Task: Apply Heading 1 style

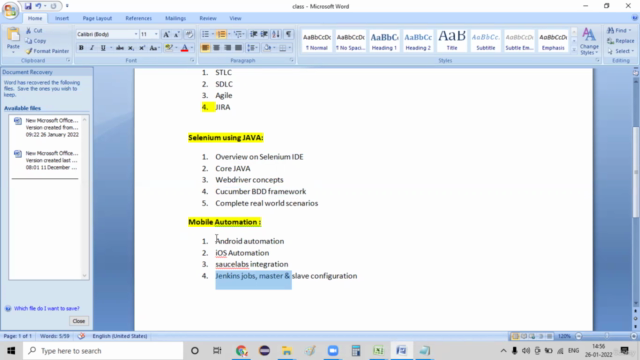Action: pos(384,41)
